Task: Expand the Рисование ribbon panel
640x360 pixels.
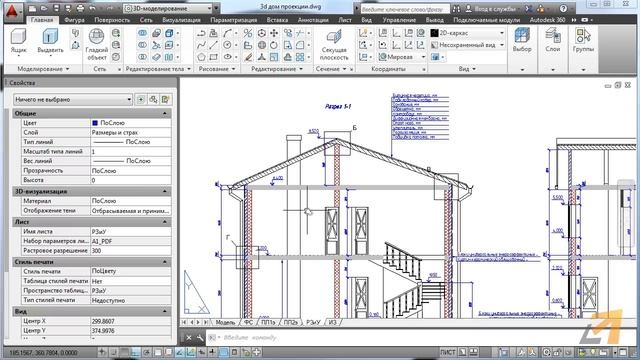Action: pyautogui.click(x=217, y=69)
